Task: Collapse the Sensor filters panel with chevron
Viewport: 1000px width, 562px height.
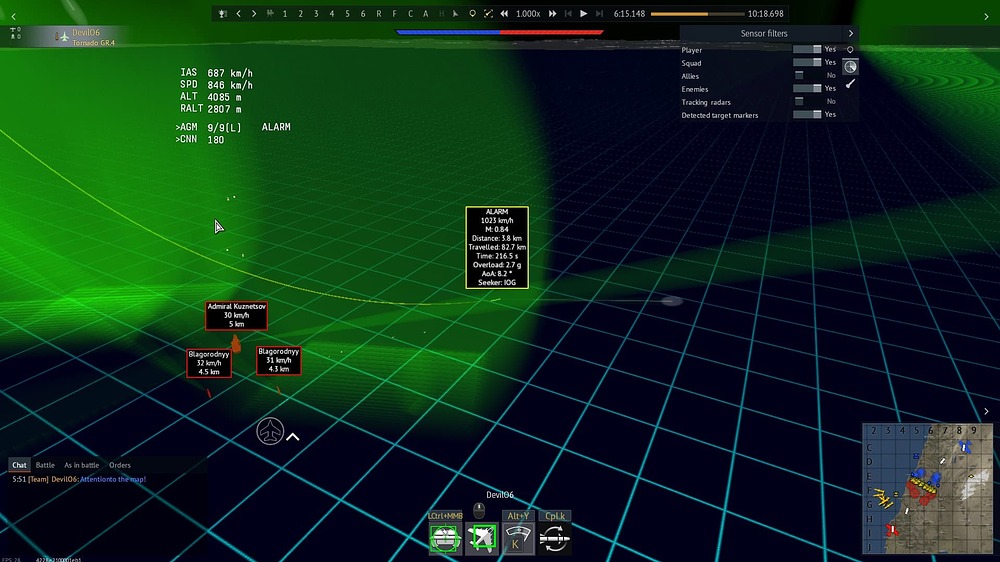Action: 851,33
